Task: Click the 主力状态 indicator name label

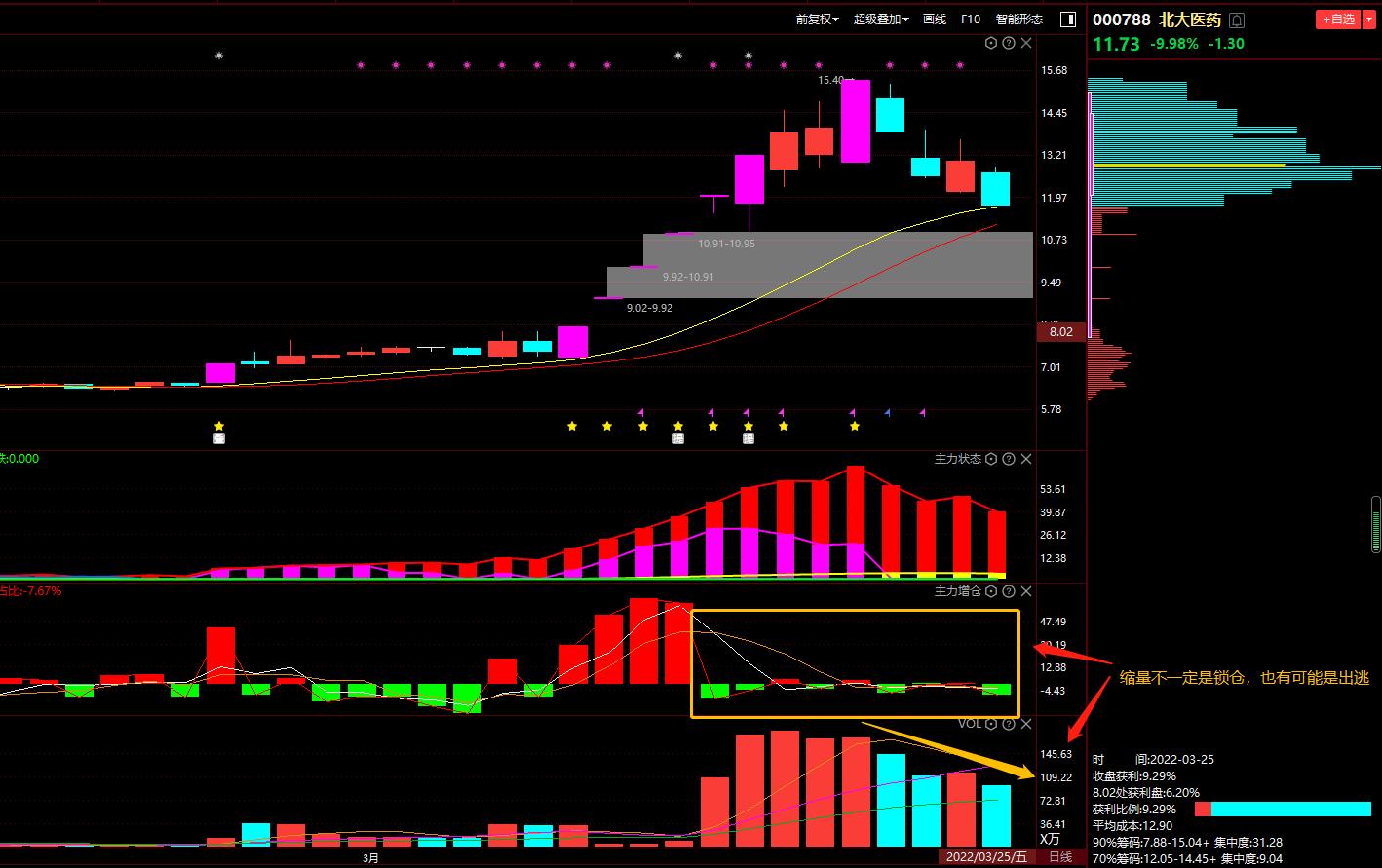Action: tap(958, 459)
